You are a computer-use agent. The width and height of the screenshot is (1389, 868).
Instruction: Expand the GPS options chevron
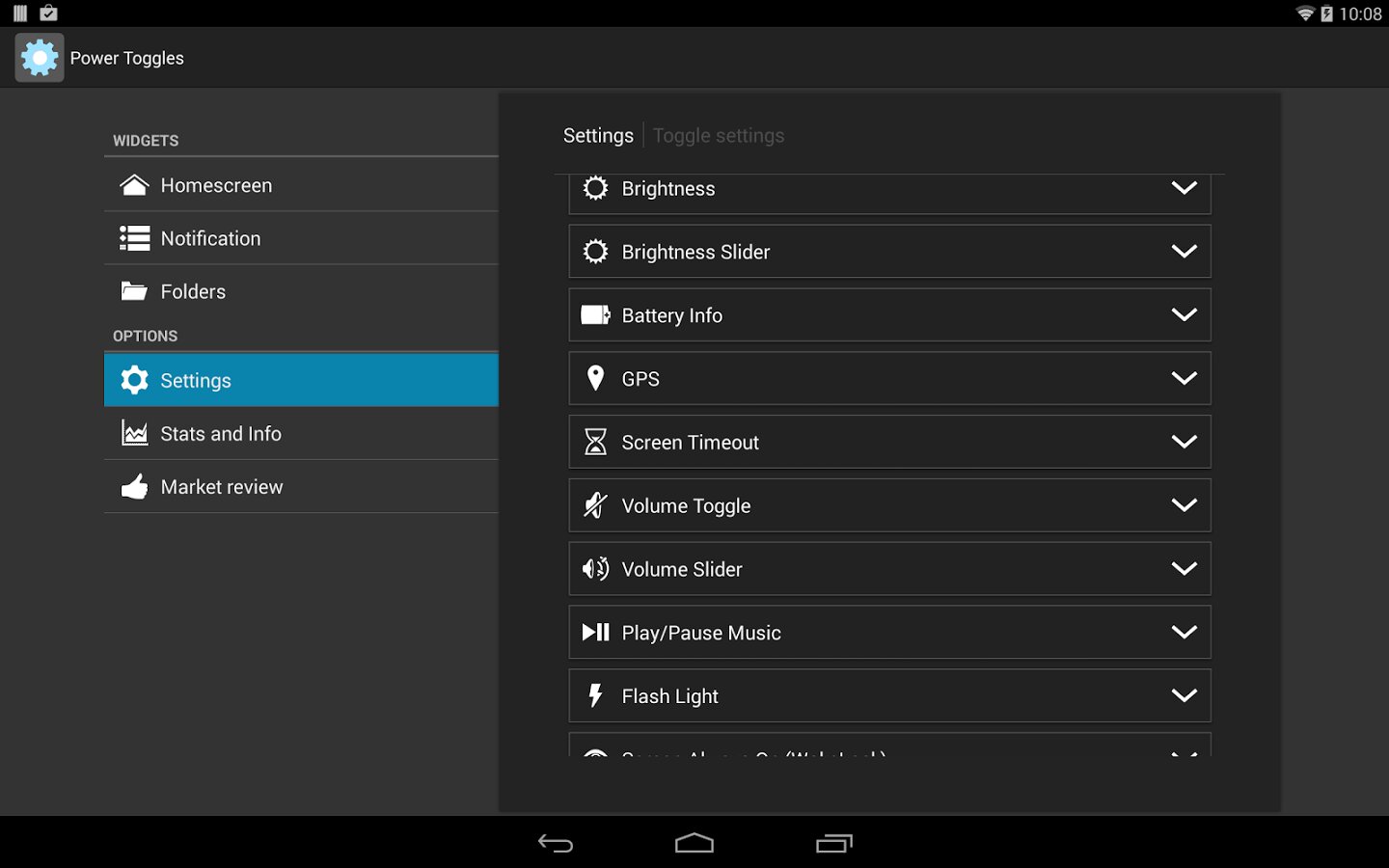coord(1184,378)
